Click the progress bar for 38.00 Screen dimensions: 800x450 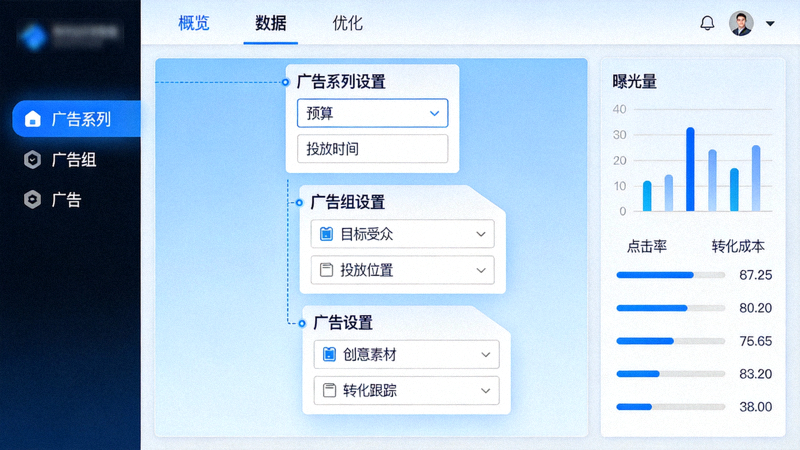click(x=670, y=407)
